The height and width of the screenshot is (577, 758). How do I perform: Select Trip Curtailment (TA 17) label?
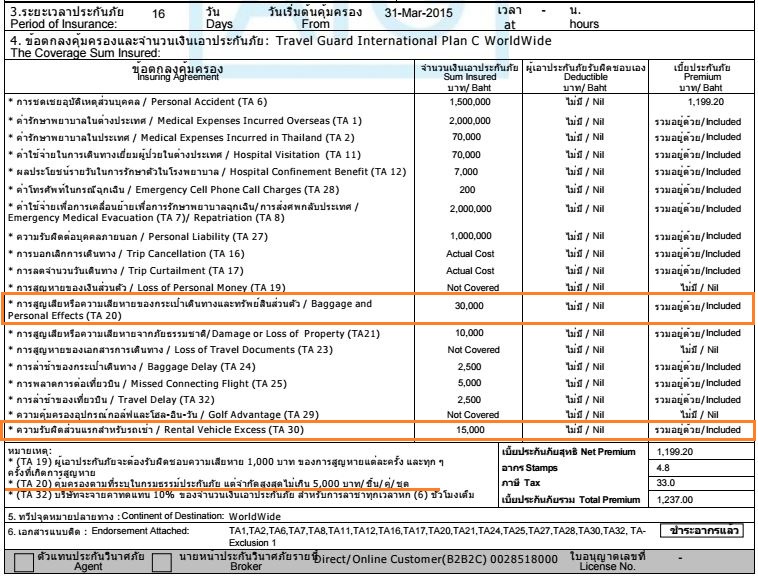point(126,271)
